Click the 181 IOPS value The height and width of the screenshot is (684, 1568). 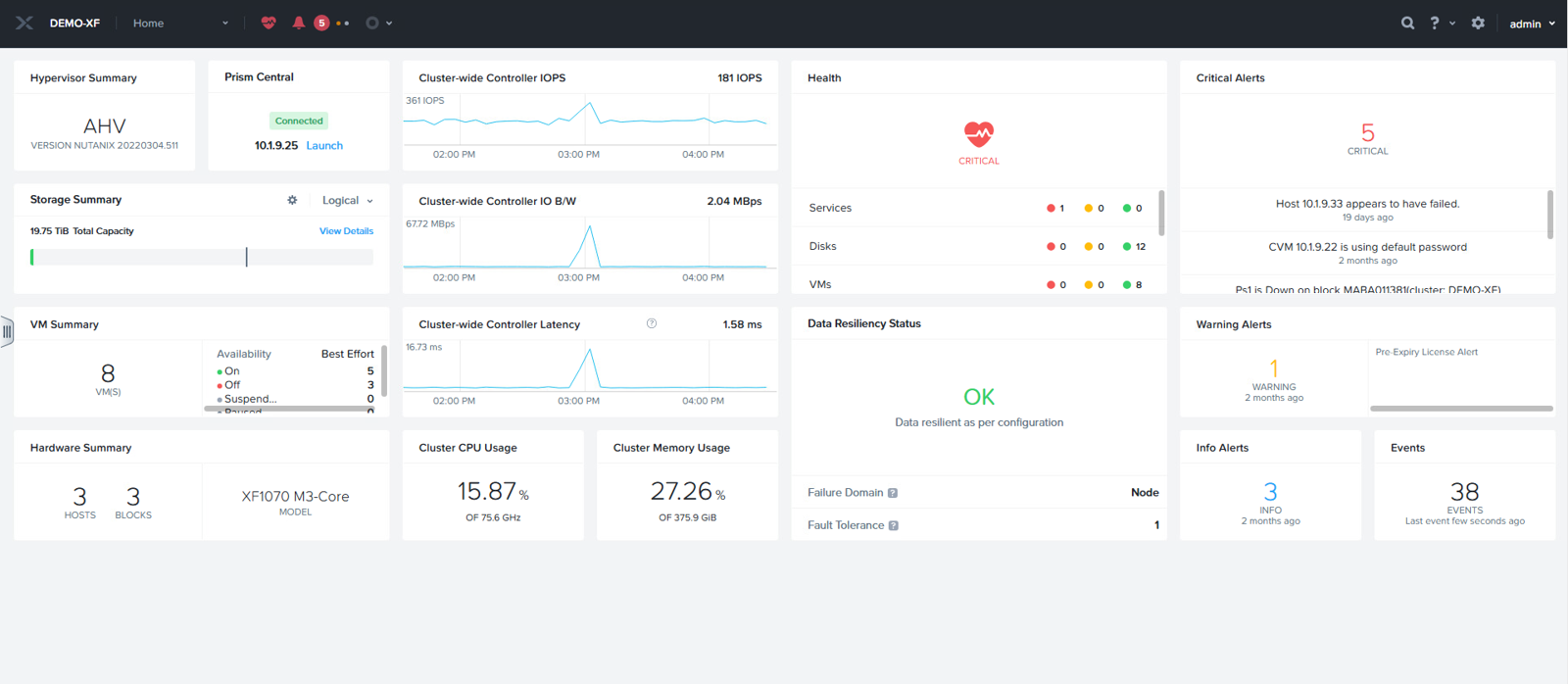pos(740,77)
